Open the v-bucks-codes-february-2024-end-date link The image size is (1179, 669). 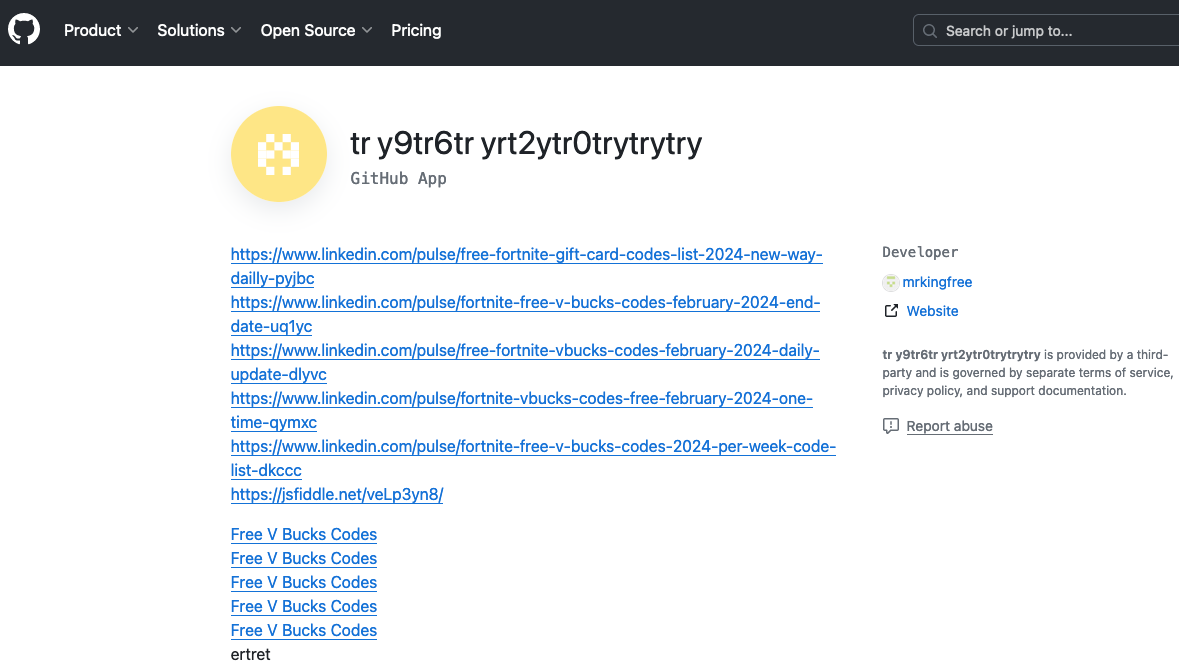coord(525,314)
